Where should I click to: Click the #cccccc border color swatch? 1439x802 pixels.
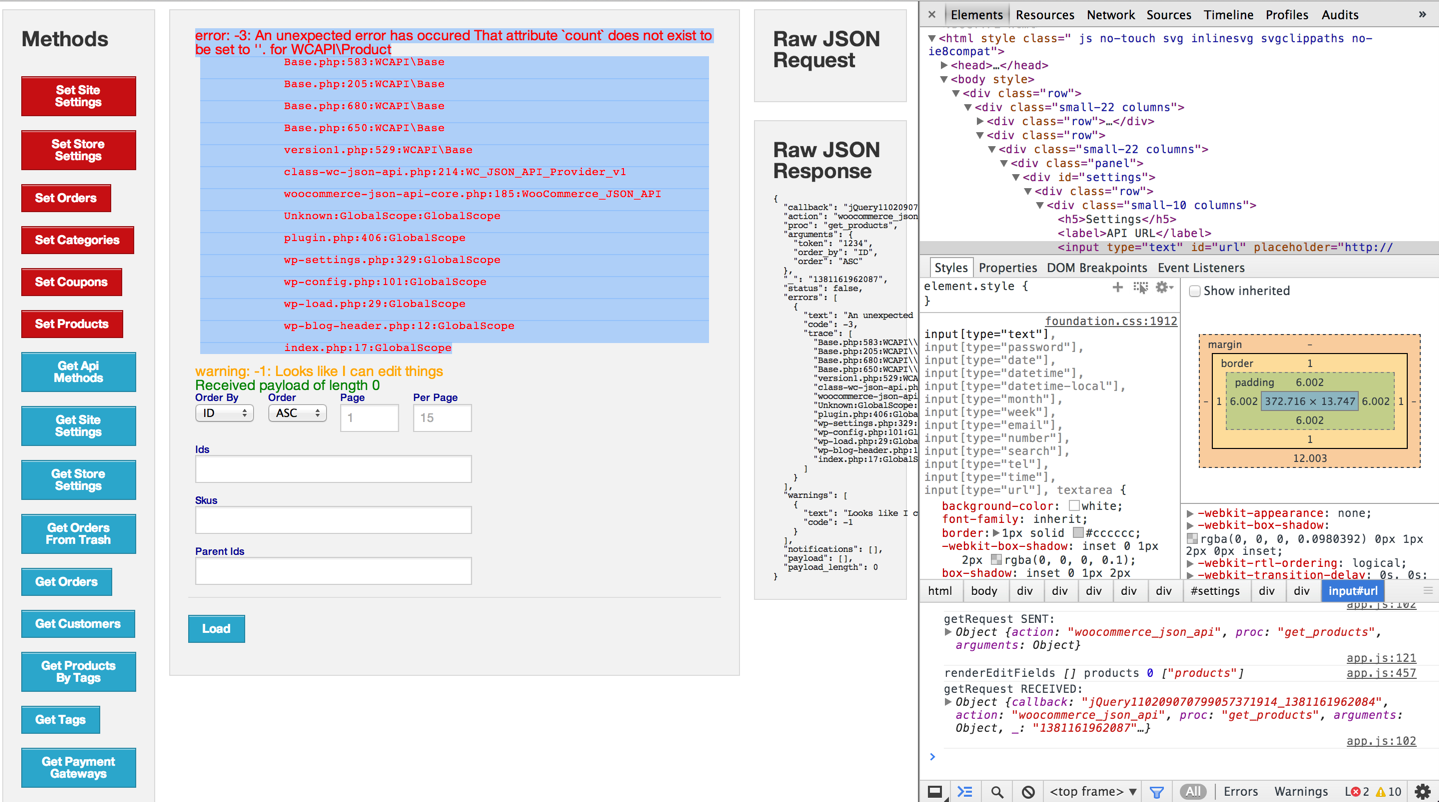[x=1078, y=533]
